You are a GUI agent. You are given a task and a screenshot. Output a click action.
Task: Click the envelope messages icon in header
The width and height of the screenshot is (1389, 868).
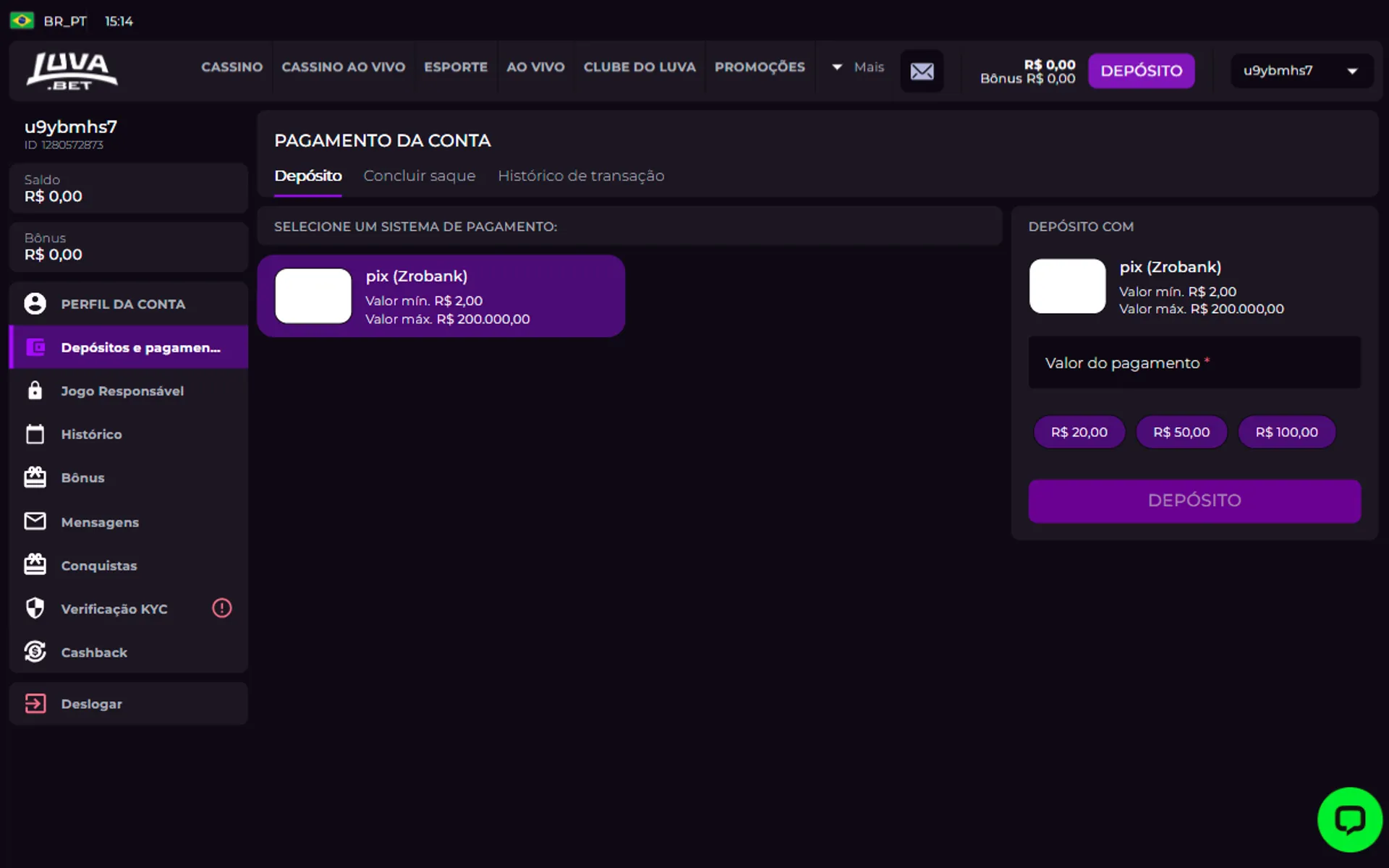922,71
